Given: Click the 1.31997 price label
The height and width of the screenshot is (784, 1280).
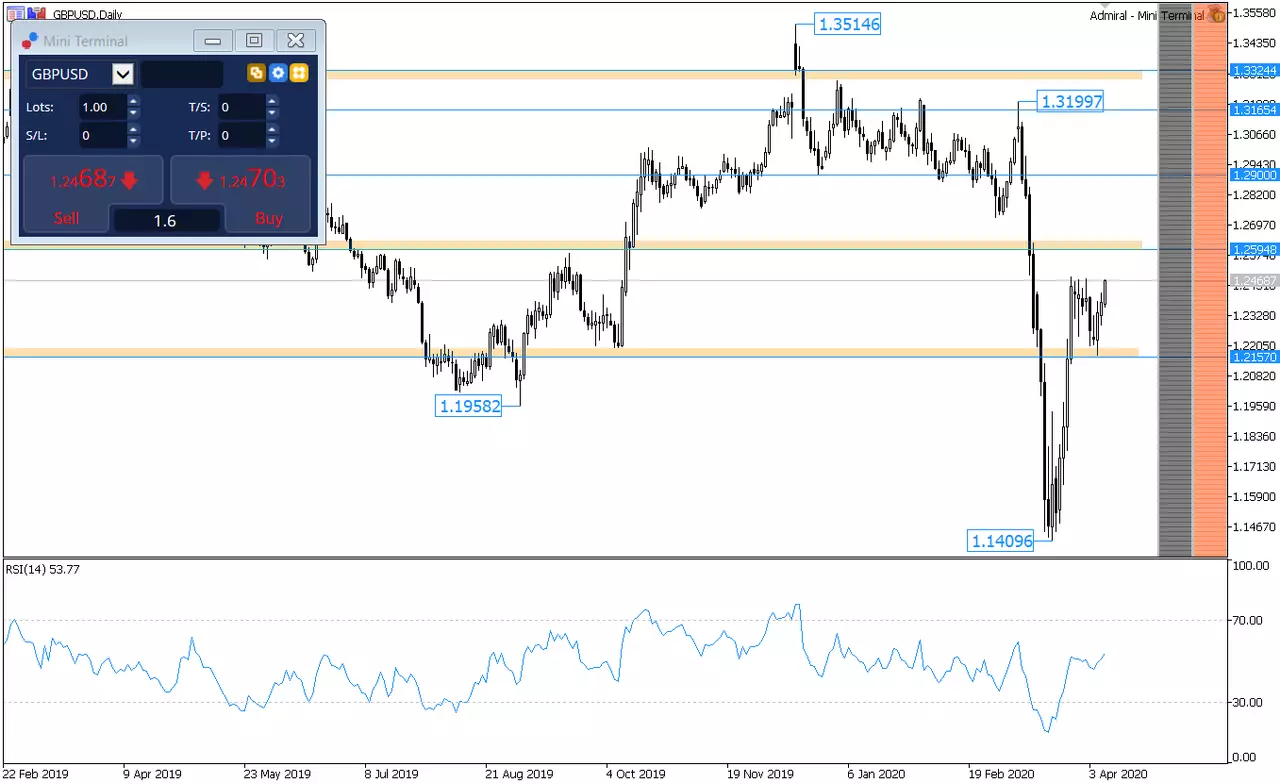Looking at the screenshot, I should 1071,101.
